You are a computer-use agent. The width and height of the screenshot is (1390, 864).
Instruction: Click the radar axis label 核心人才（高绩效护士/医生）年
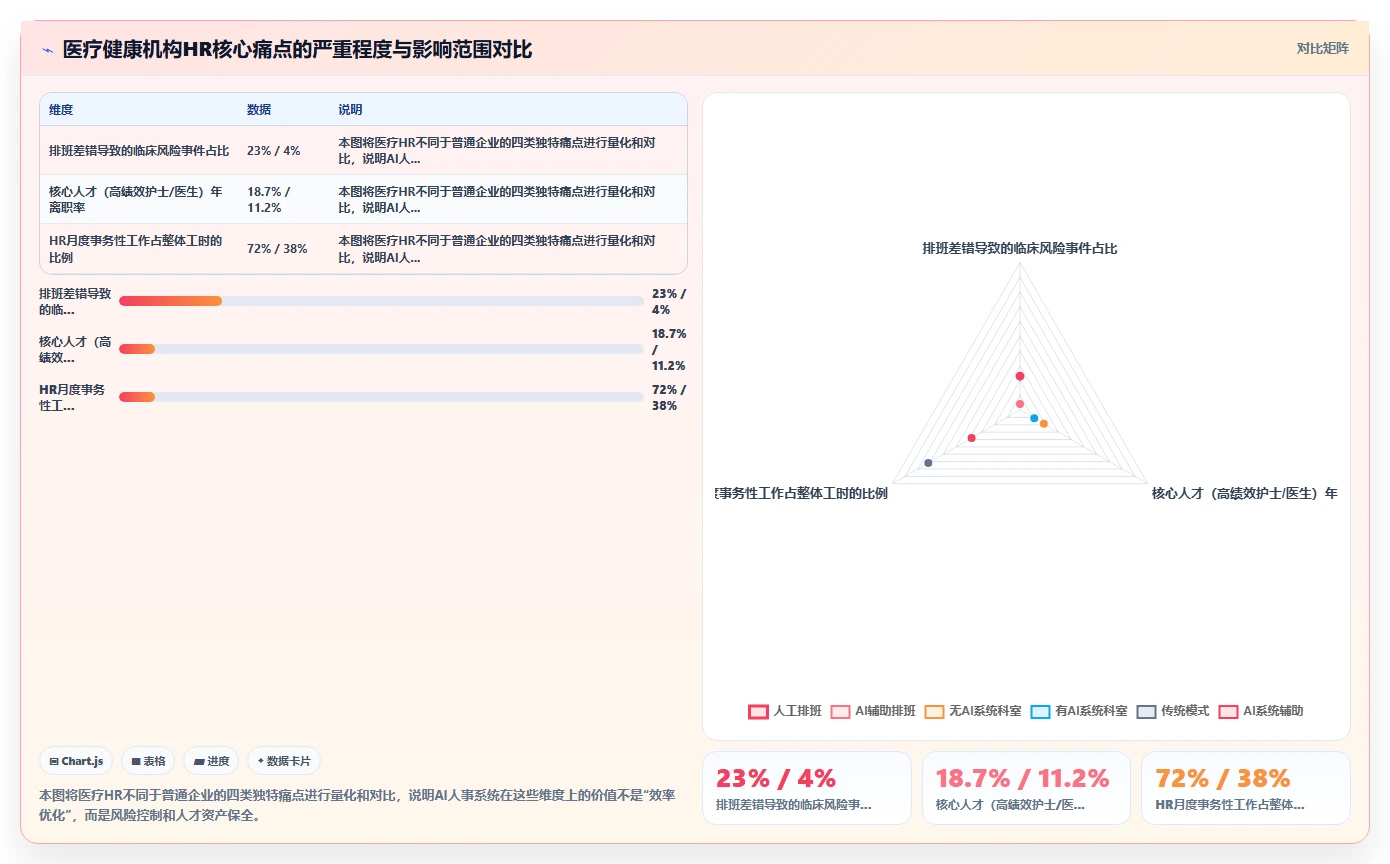click(1244, 493)
